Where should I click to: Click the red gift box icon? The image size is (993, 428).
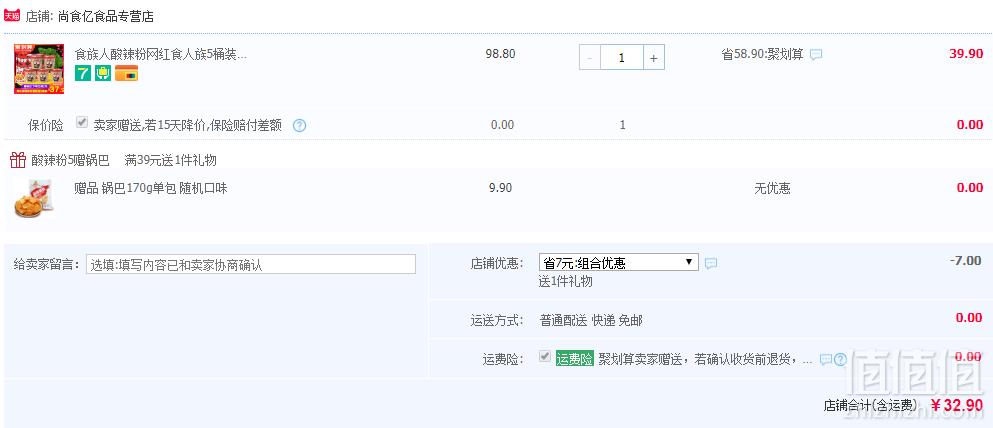tap(18, 160)
